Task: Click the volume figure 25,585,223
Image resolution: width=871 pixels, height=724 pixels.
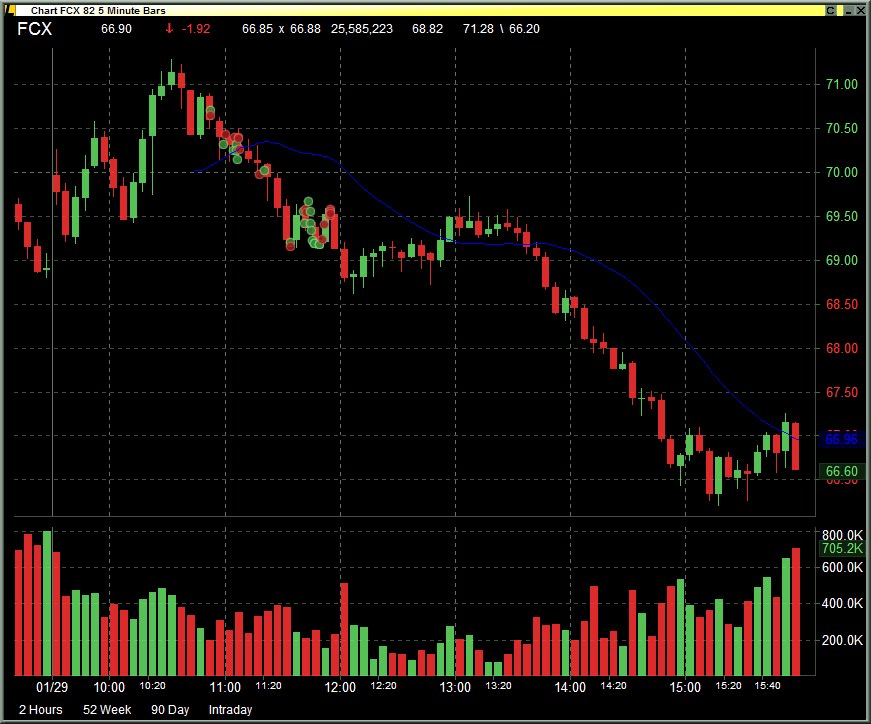Action: [362, 29]
